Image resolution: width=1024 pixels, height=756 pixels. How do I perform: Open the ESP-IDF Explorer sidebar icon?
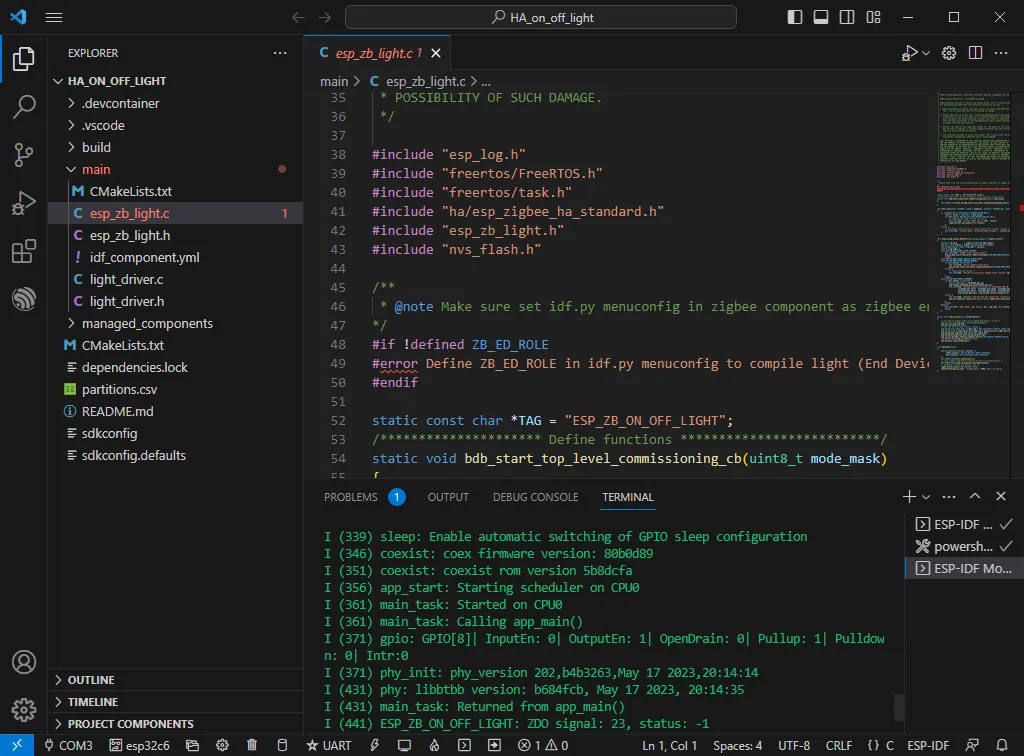pos(24,299)
